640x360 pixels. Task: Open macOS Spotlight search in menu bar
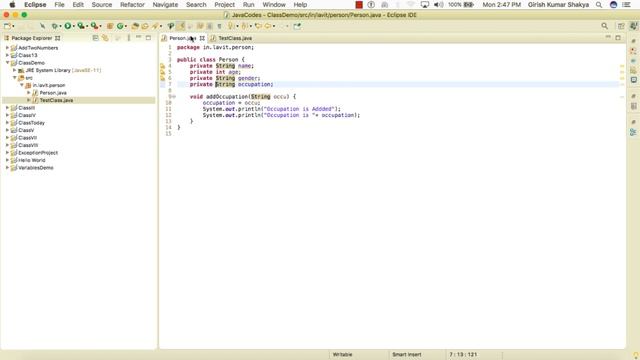(599, 5)
